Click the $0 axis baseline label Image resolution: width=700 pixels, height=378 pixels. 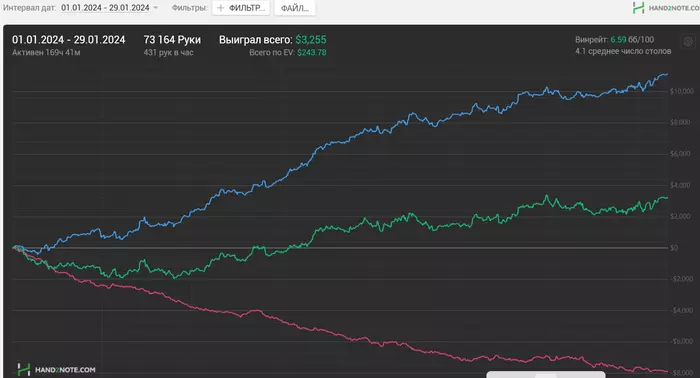click(674, 248)
